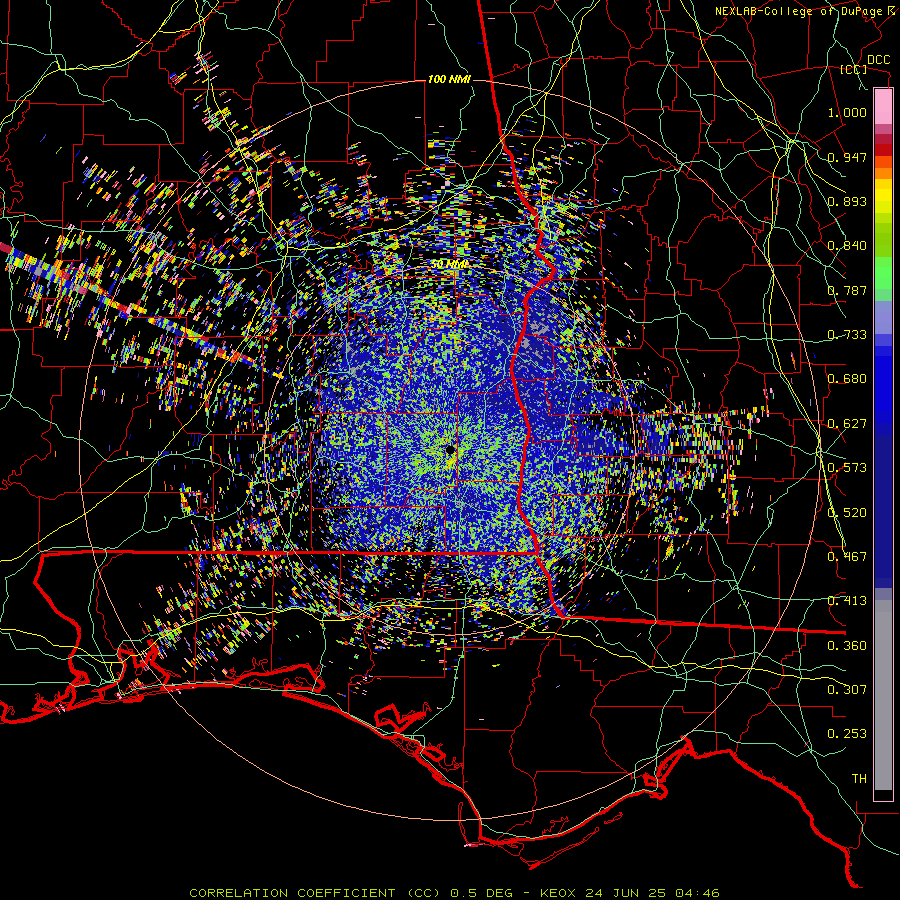The height and width of the screenshot is (900, 900).
Task: Click the pink top segment of color bar
Action: pos(883,107)
